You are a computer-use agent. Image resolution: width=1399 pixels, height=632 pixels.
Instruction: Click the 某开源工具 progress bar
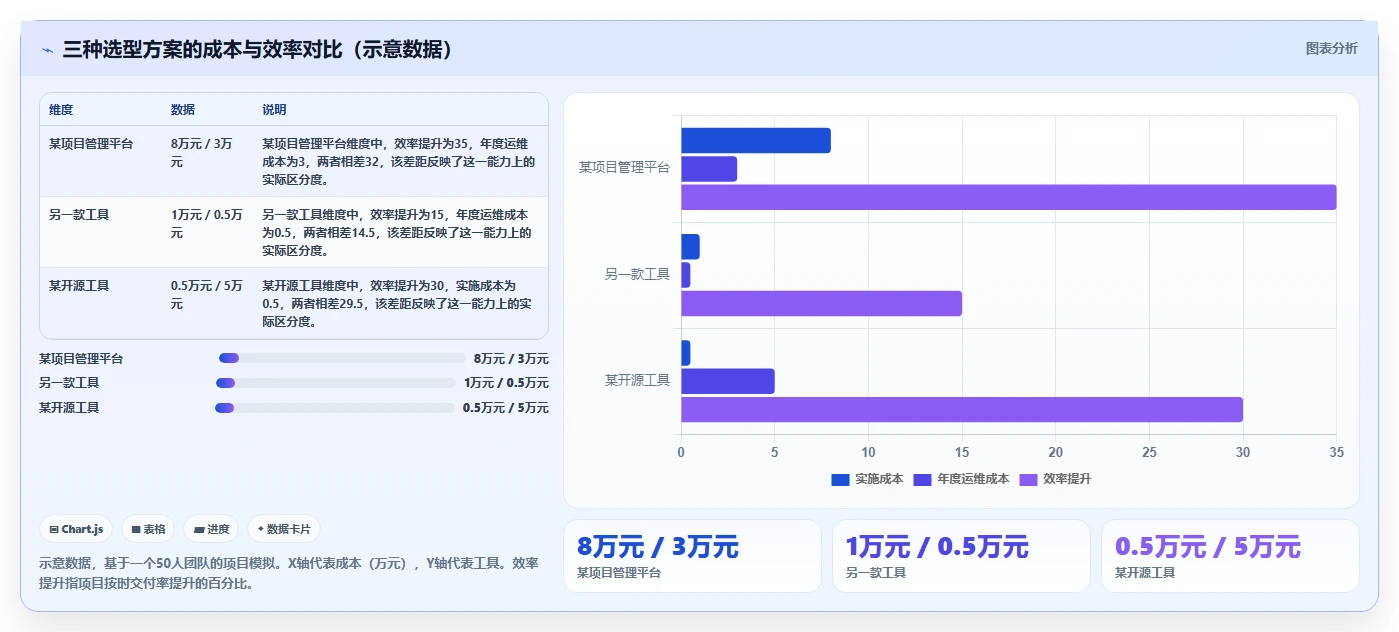coord(335,407)
